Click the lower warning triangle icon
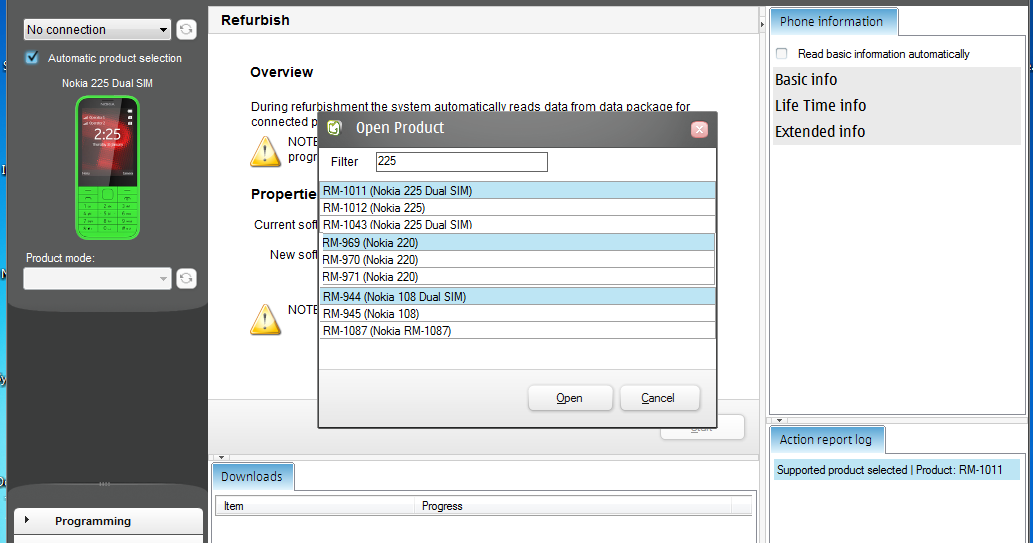 point(265,320)
